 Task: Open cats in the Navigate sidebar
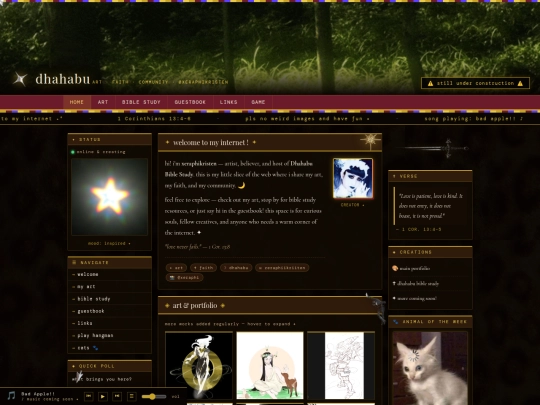pyautogui.click(x=110, y=348)
